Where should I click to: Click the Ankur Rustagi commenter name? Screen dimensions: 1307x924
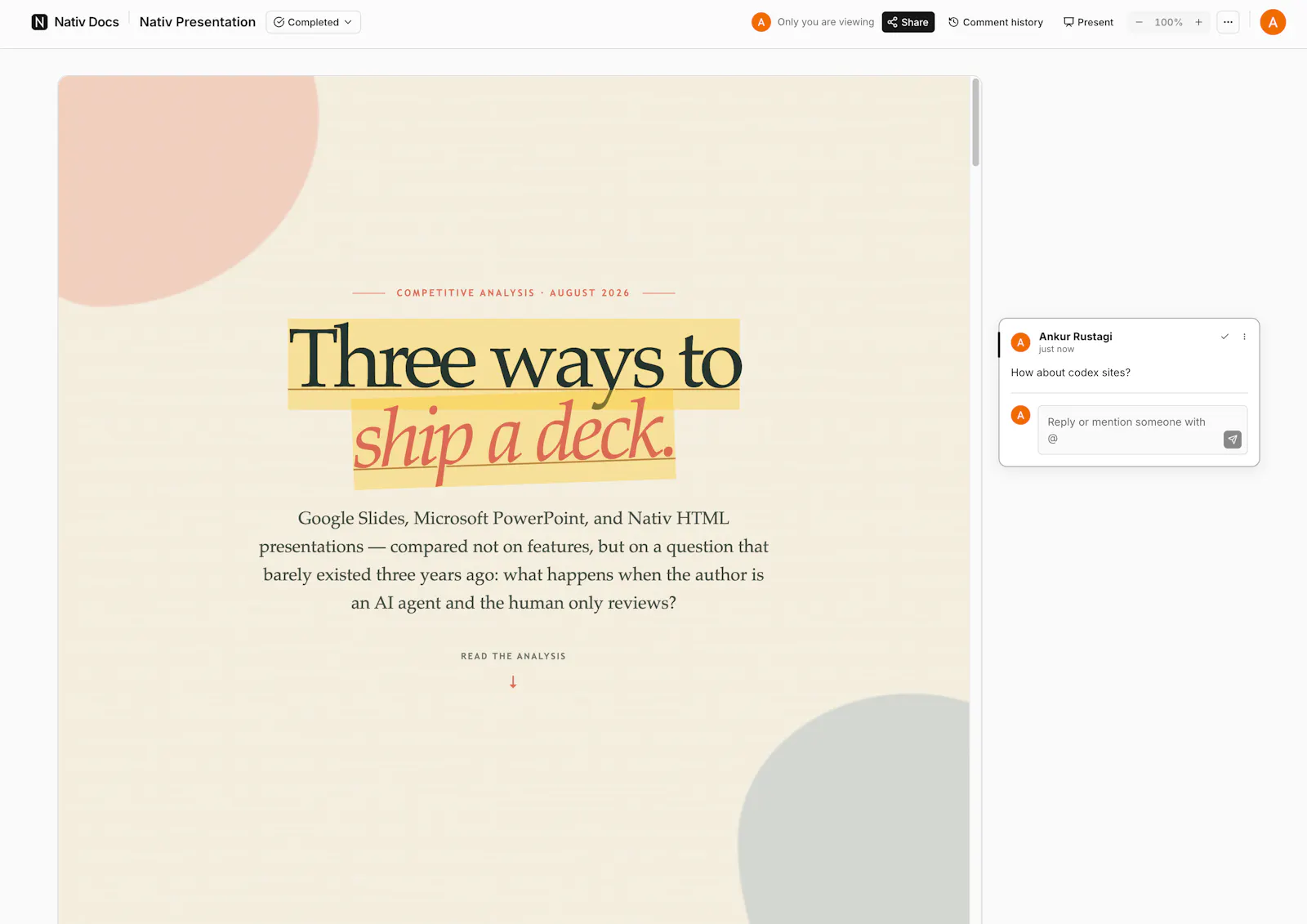(1075, 337)
